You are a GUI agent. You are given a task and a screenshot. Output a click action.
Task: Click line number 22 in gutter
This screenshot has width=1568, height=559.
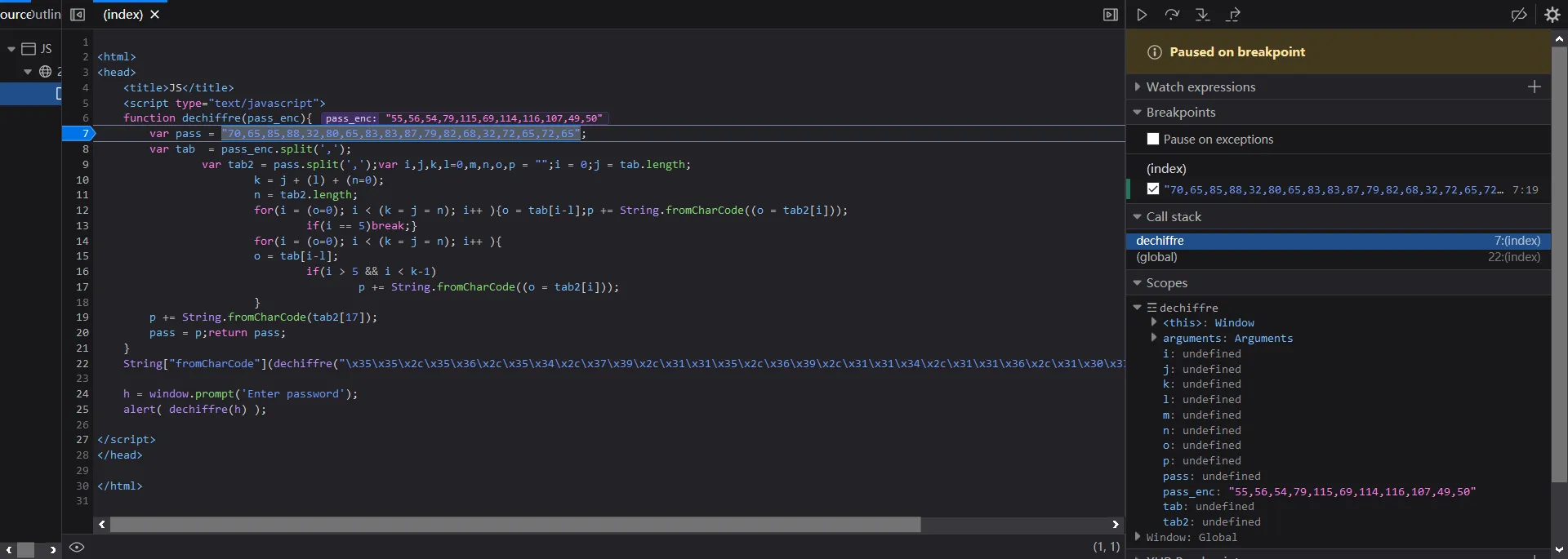click(82, 363)
